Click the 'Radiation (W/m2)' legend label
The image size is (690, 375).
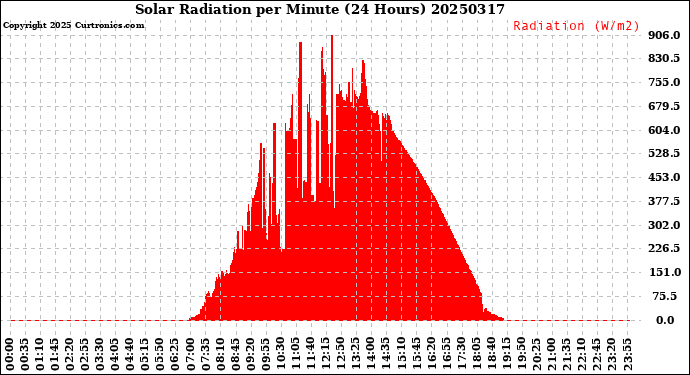point(576,26)
